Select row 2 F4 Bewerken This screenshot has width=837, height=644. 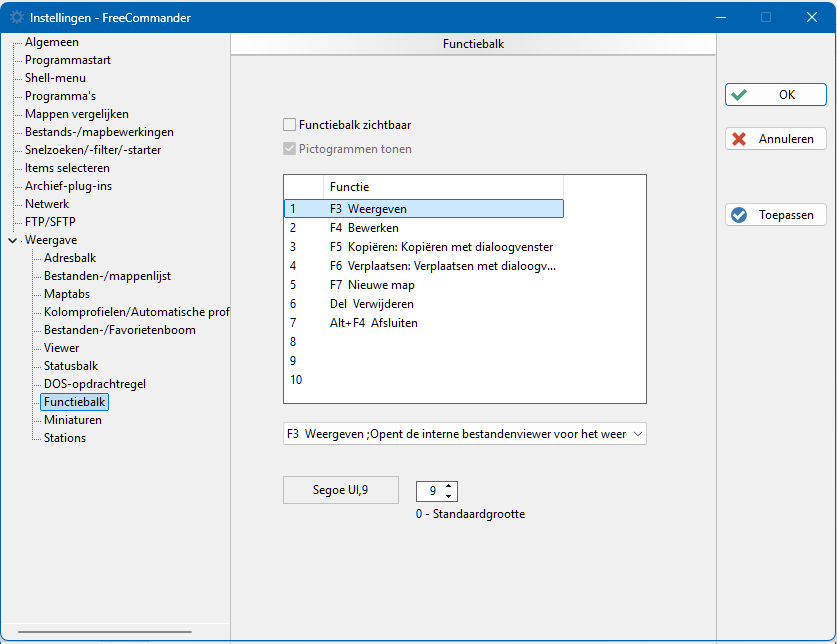pyautogui.click(x=424, y=228)
